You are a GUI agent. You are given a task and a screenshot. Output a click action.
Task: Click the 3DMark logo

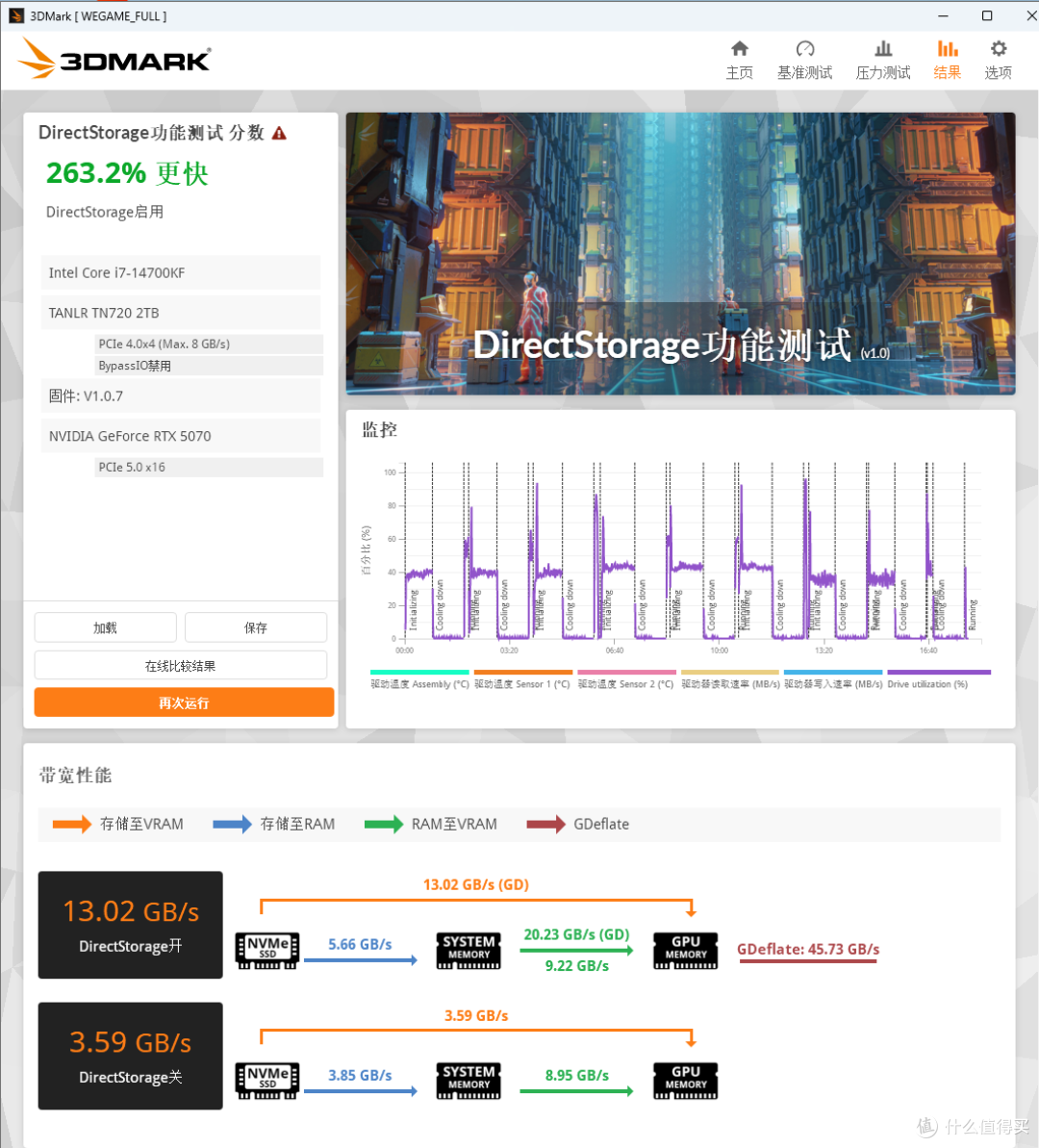tap(114, 59)
